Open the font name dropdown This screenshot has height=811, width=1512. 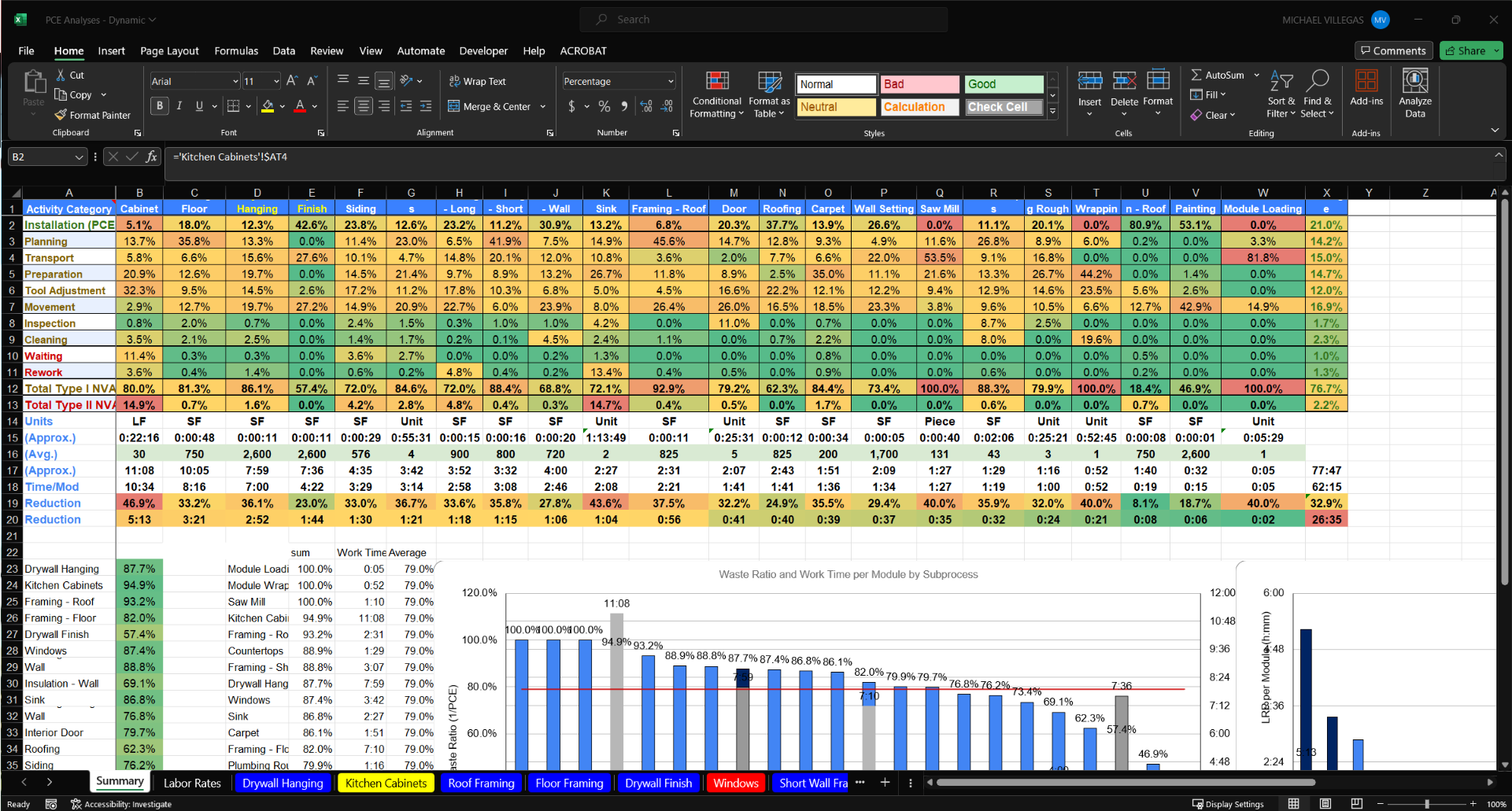point(235,81)
